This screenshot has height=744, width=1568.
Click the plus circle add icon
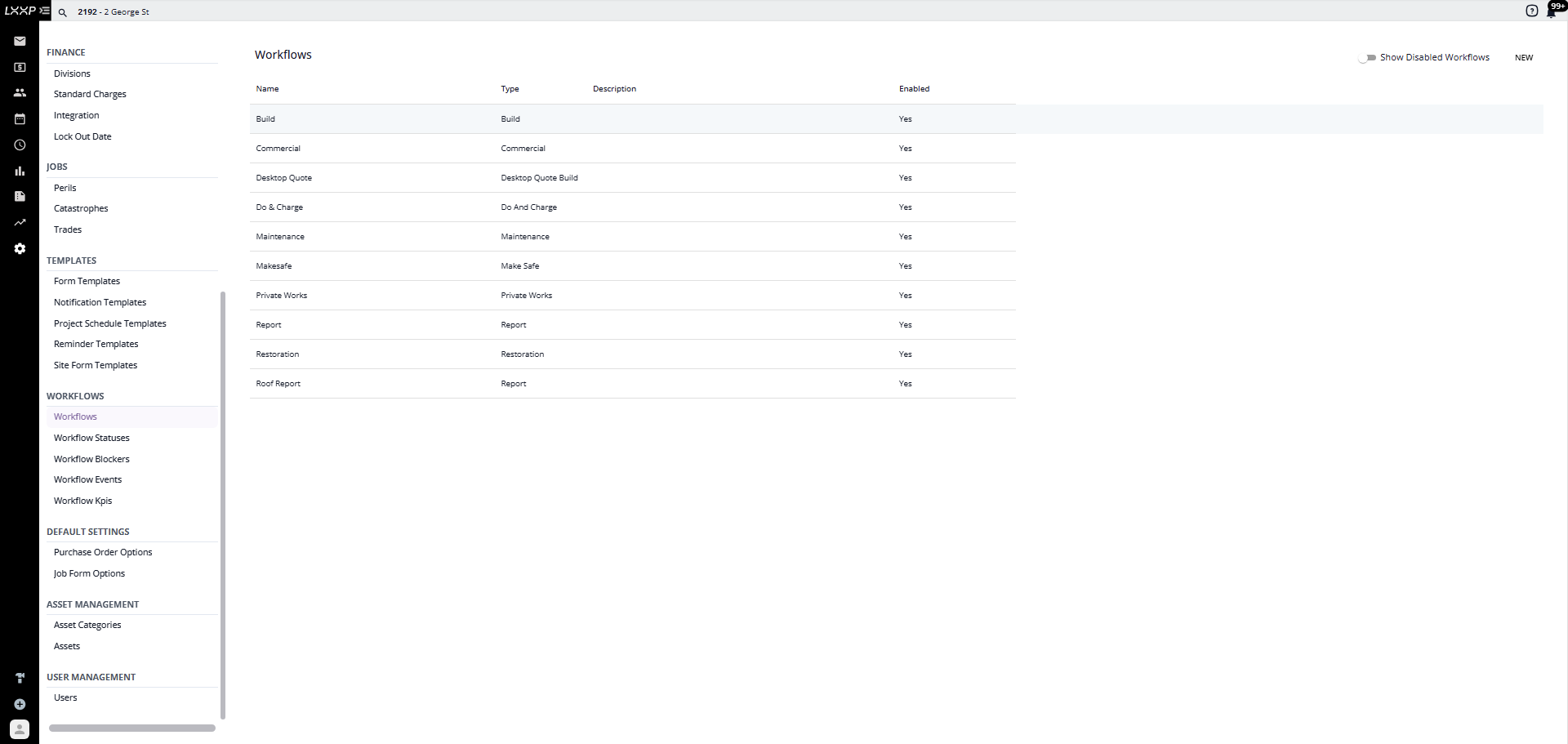click(20, 704)
